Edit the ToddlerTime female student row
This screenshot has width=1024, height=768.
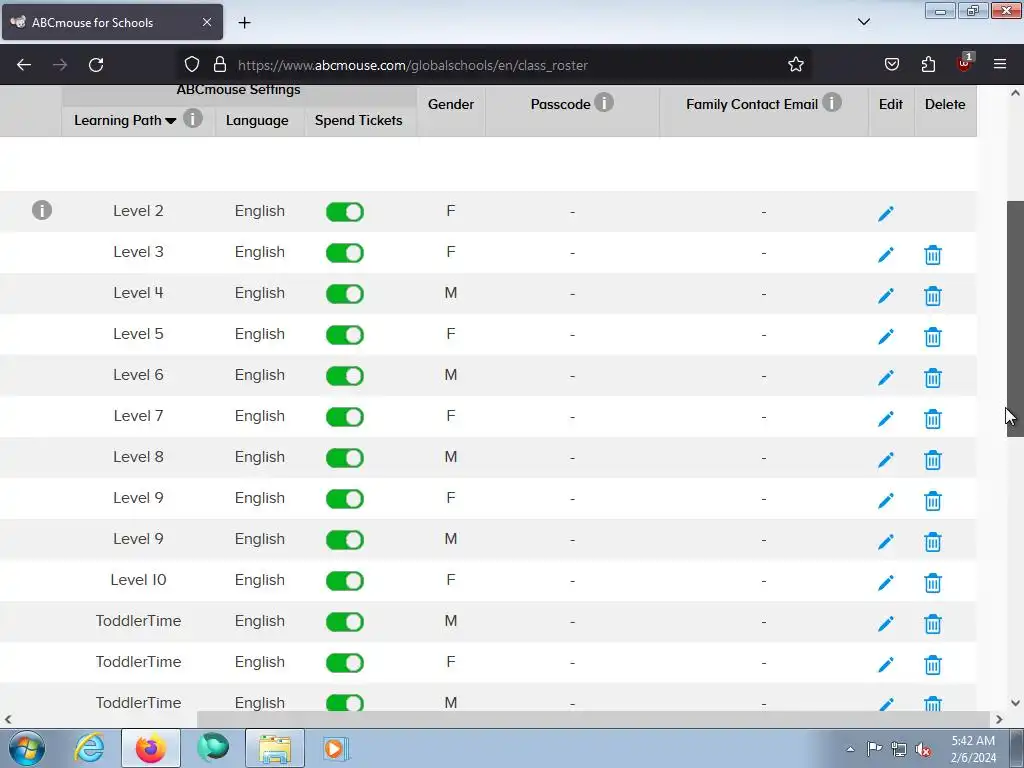(886, 665)
